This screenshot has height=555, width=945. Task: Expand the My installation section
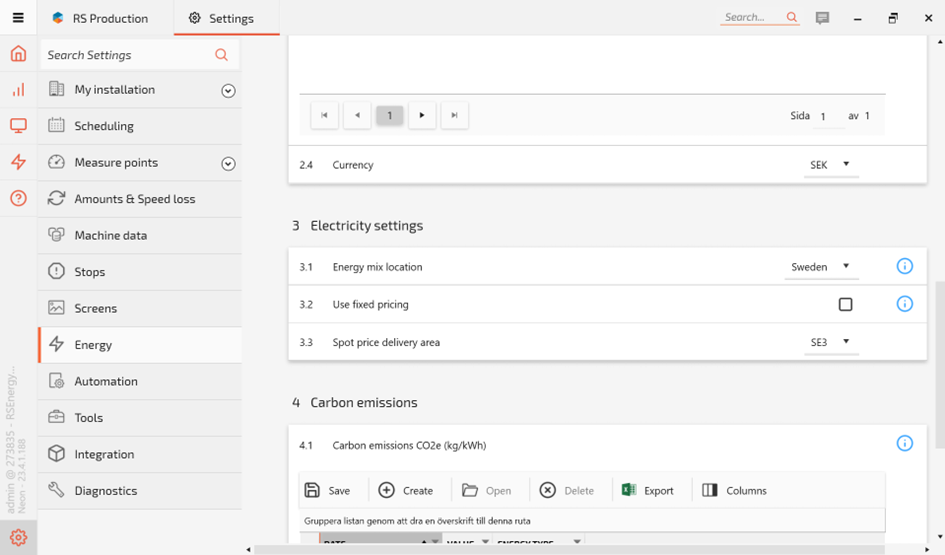(x=228, y=91)
